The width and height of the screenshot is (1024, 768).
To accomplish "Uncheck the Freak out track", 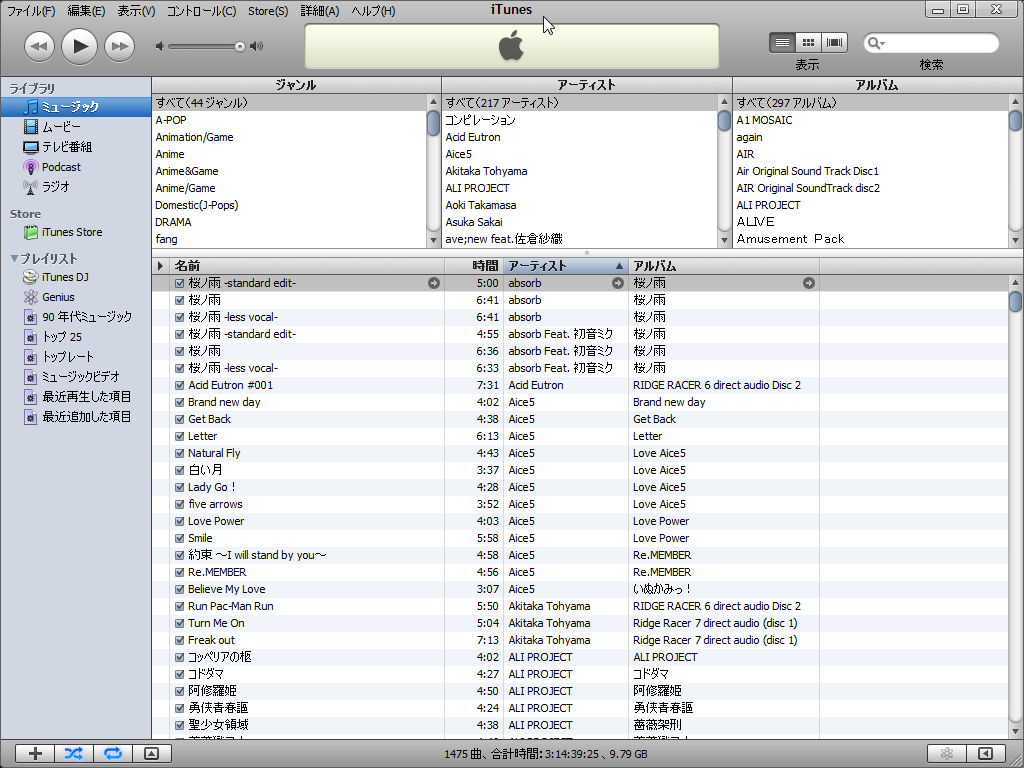I will (x=180, y=640).
